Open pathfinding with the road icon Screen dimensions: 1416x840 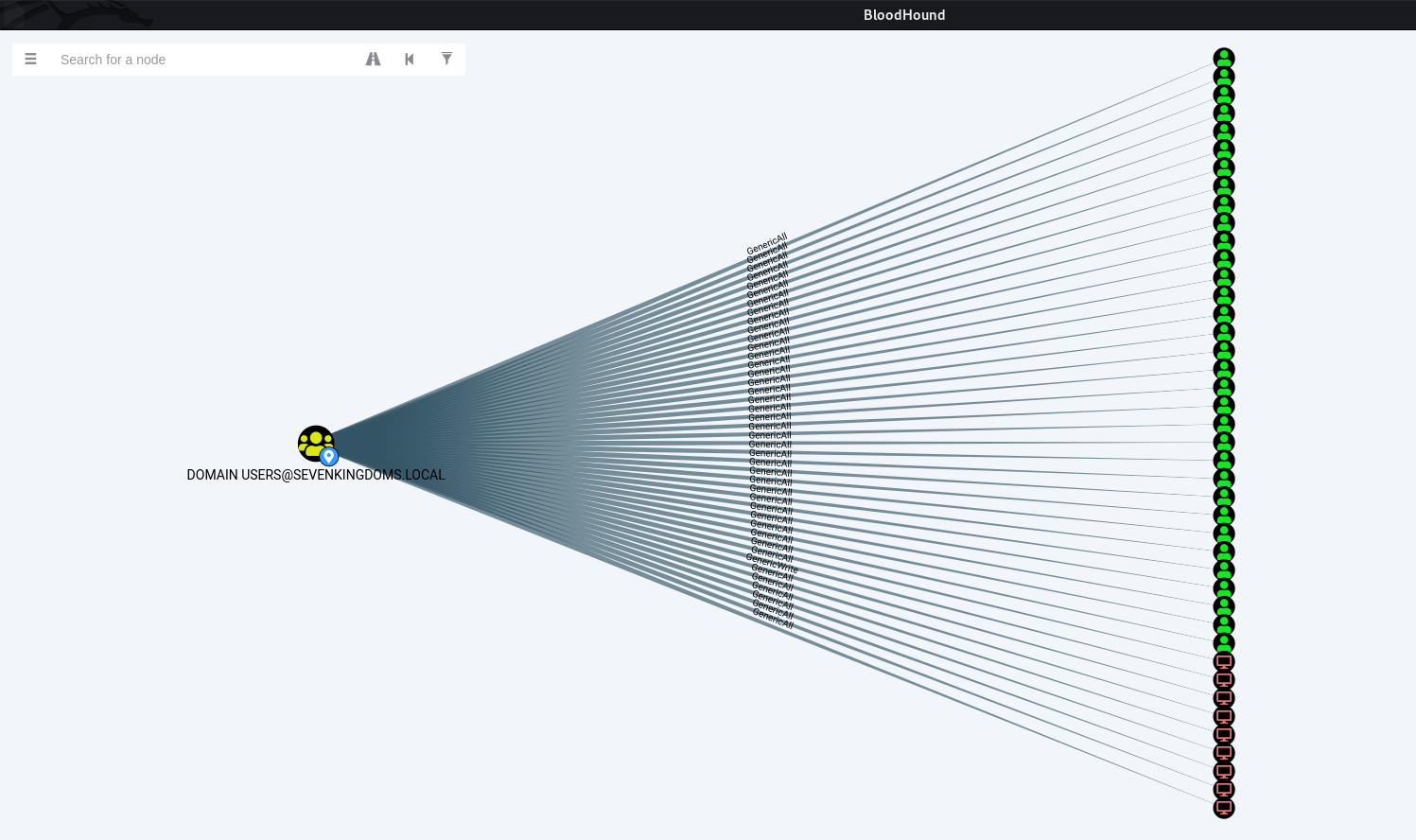pyautogui.click(x=374, y=59)
